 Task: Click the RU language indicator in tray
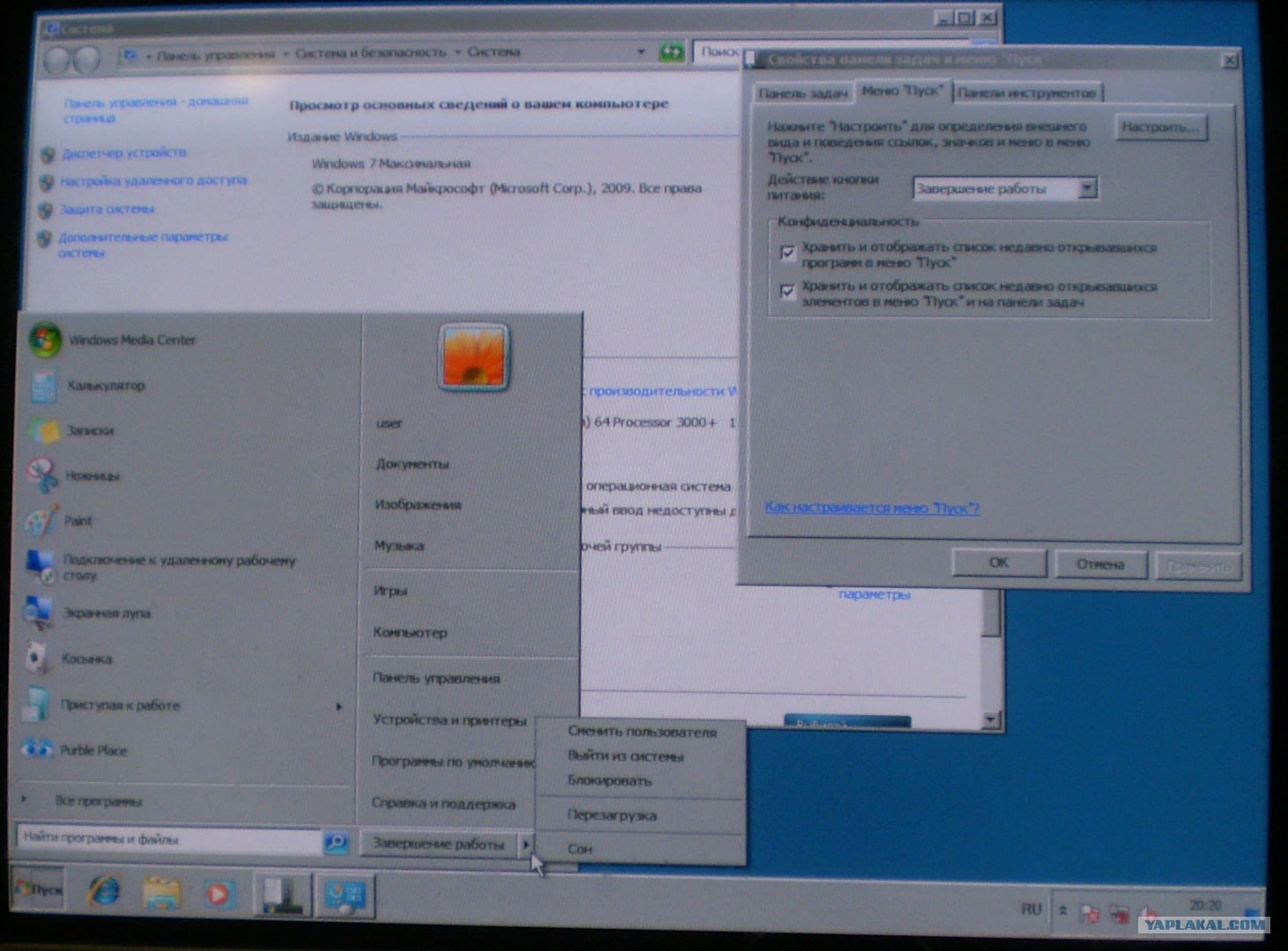[x=1031, y=910]
